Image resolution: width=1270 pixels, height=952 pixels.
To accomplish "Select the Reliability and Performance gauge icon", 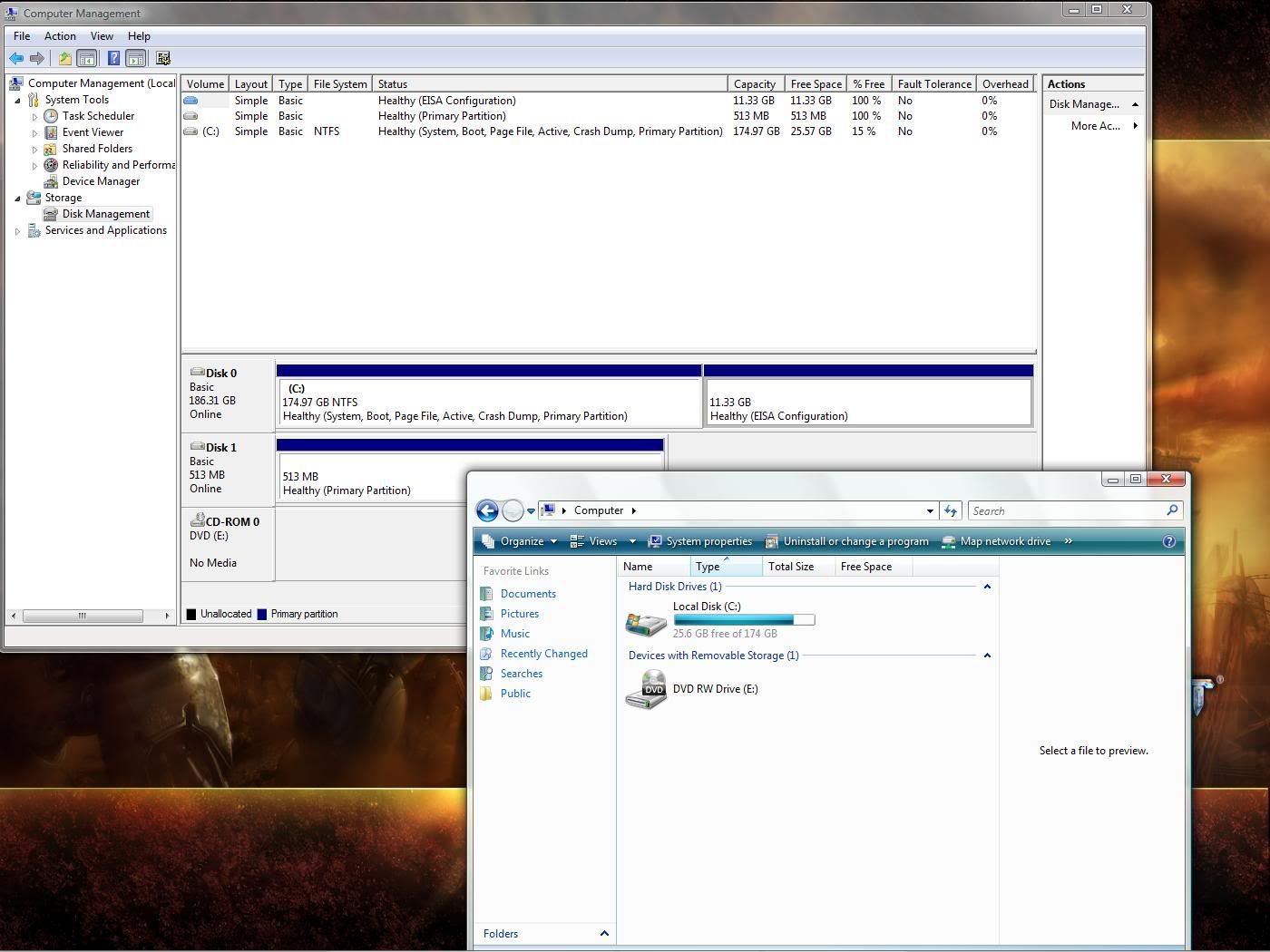I will tap(51, 165).
